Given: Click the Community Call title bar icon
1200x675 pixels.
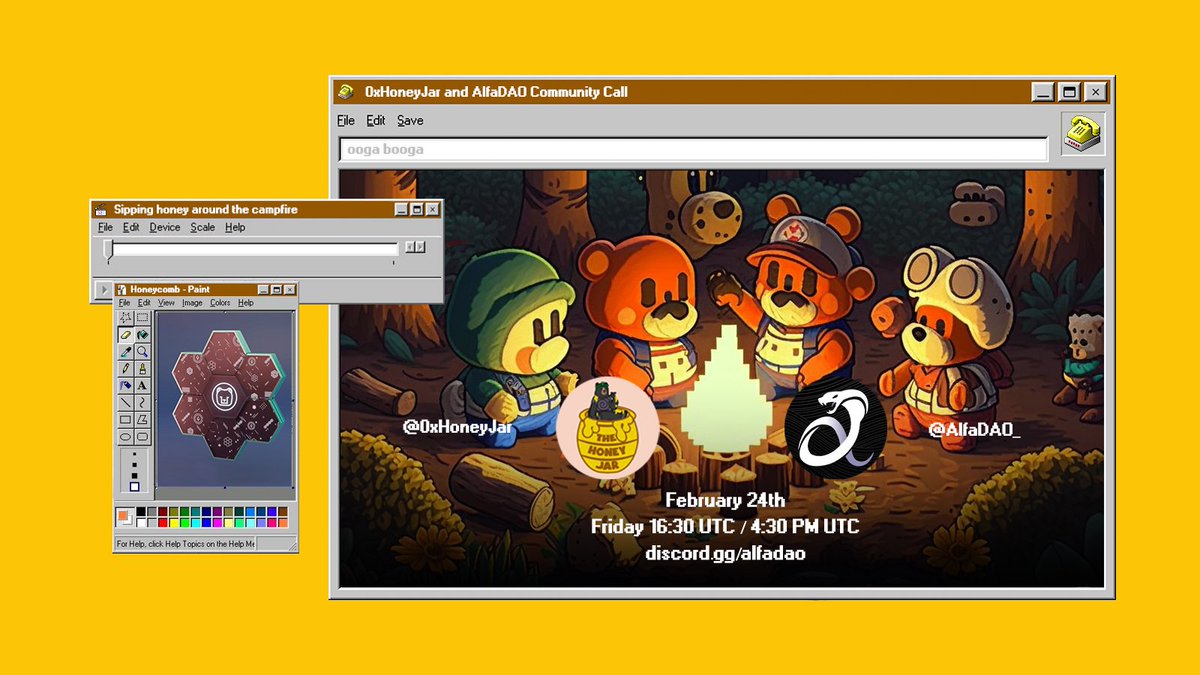Looking at the screenshot, I should coord(346,92).
